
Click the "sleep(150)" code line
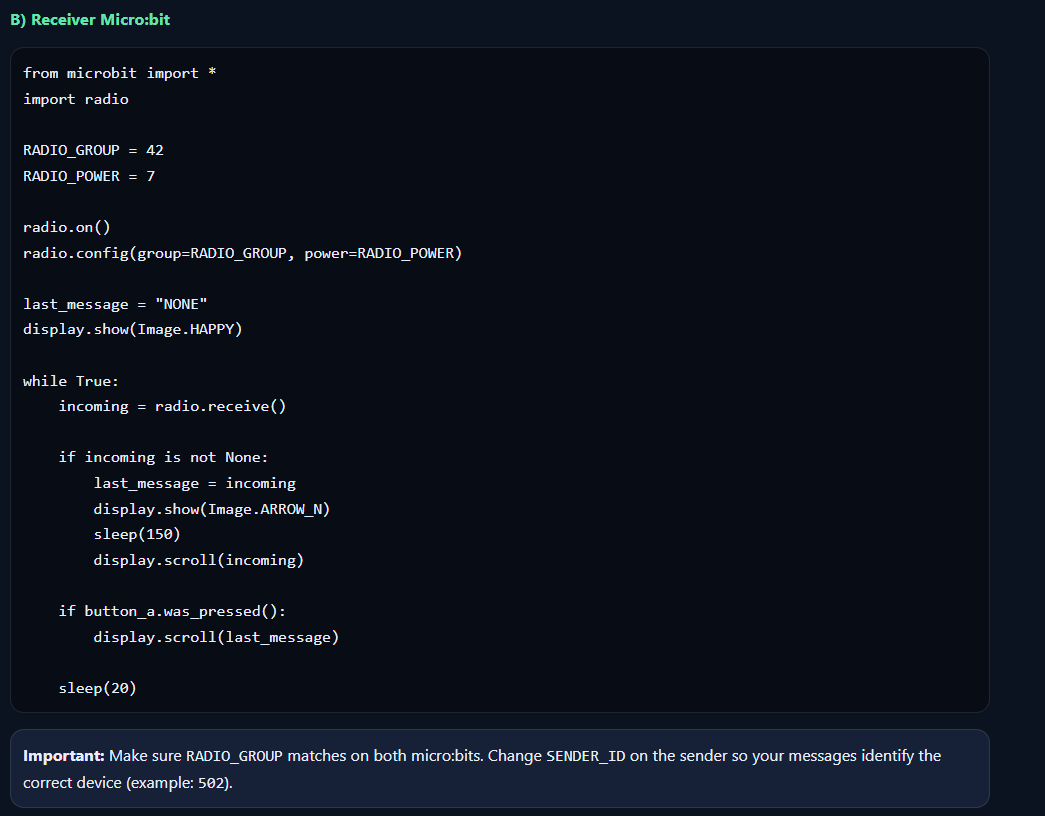click(x=137, y=534)
